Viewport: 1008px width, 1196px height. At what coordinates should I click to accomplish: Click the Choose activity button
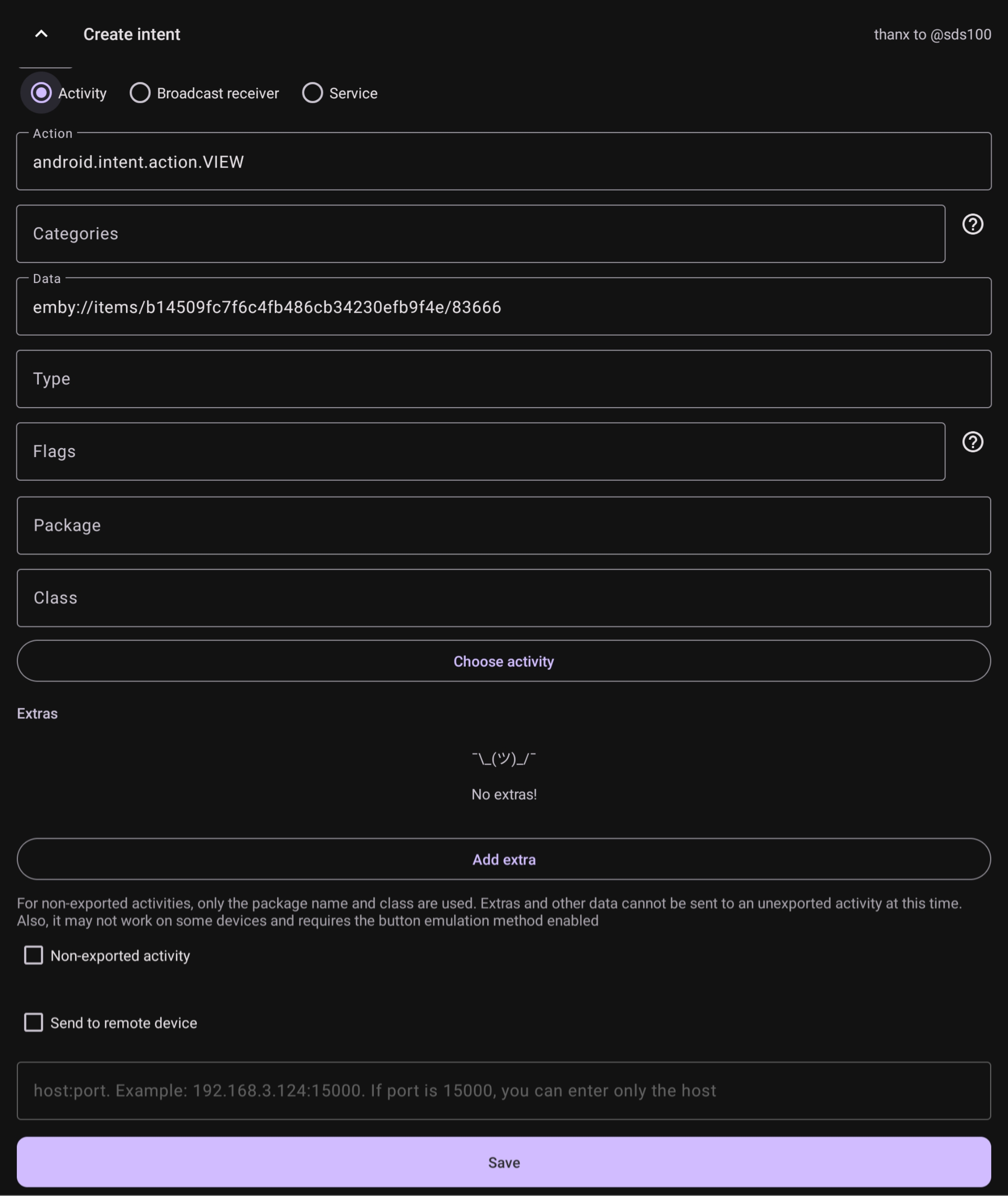click(504, 661)
